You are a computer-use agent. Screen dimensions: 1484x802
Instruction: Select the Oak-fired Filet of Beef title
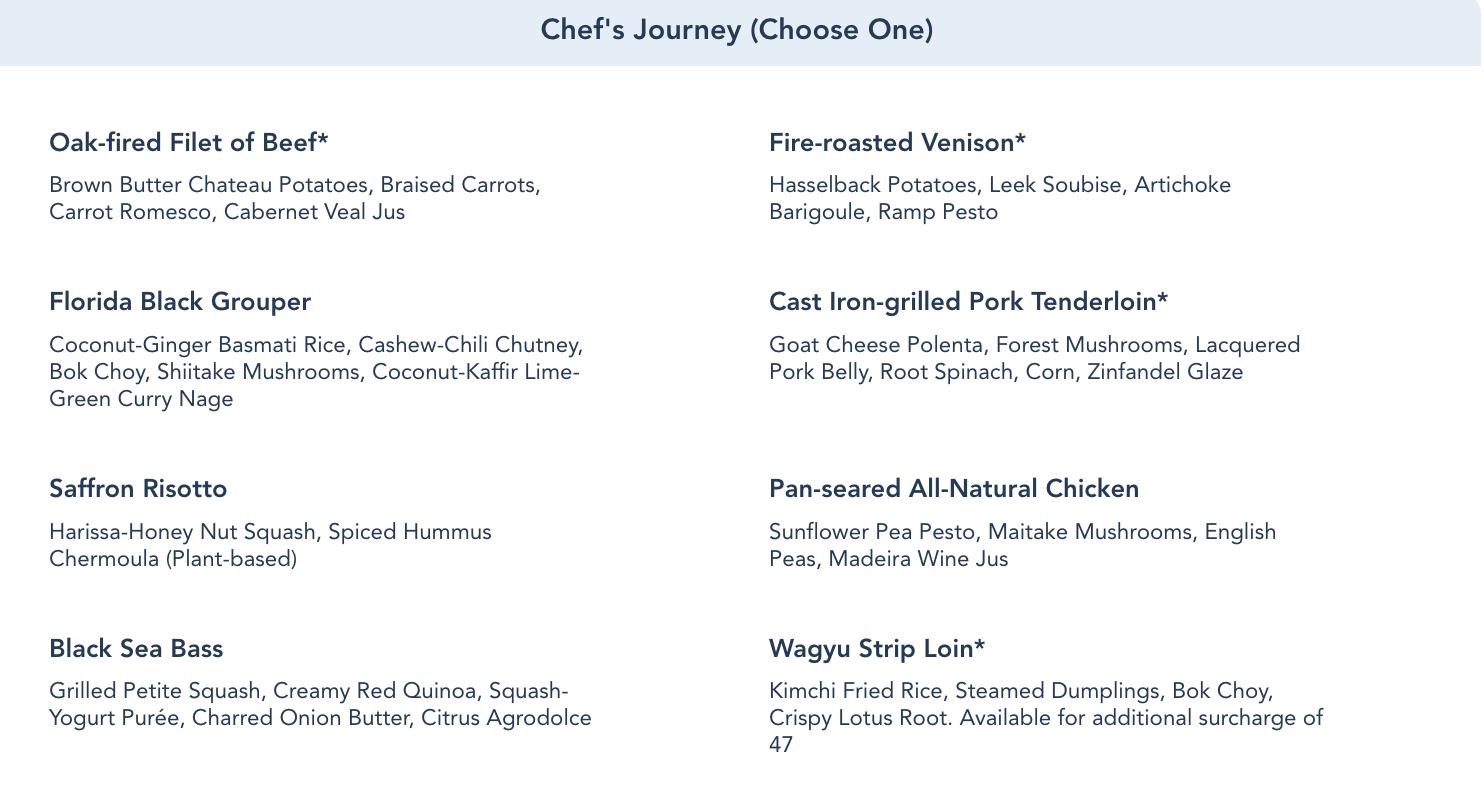coord(189,143)
